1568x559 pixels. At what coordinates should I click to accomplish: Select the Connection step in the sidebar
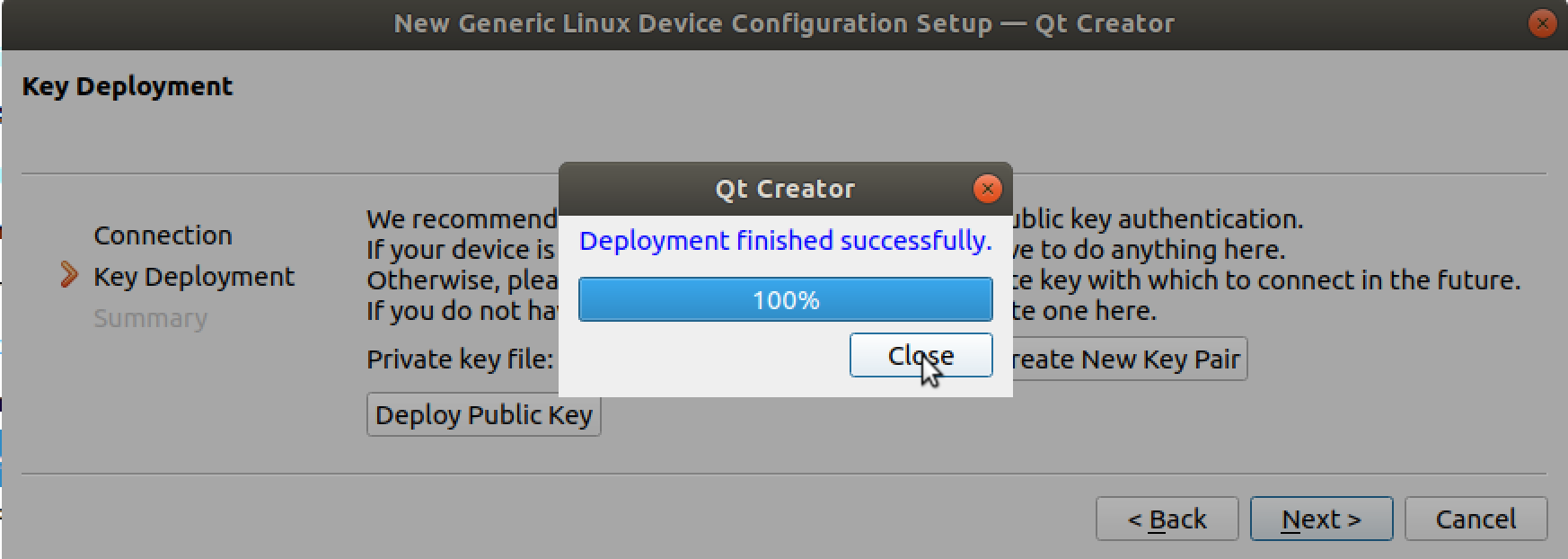163,235
